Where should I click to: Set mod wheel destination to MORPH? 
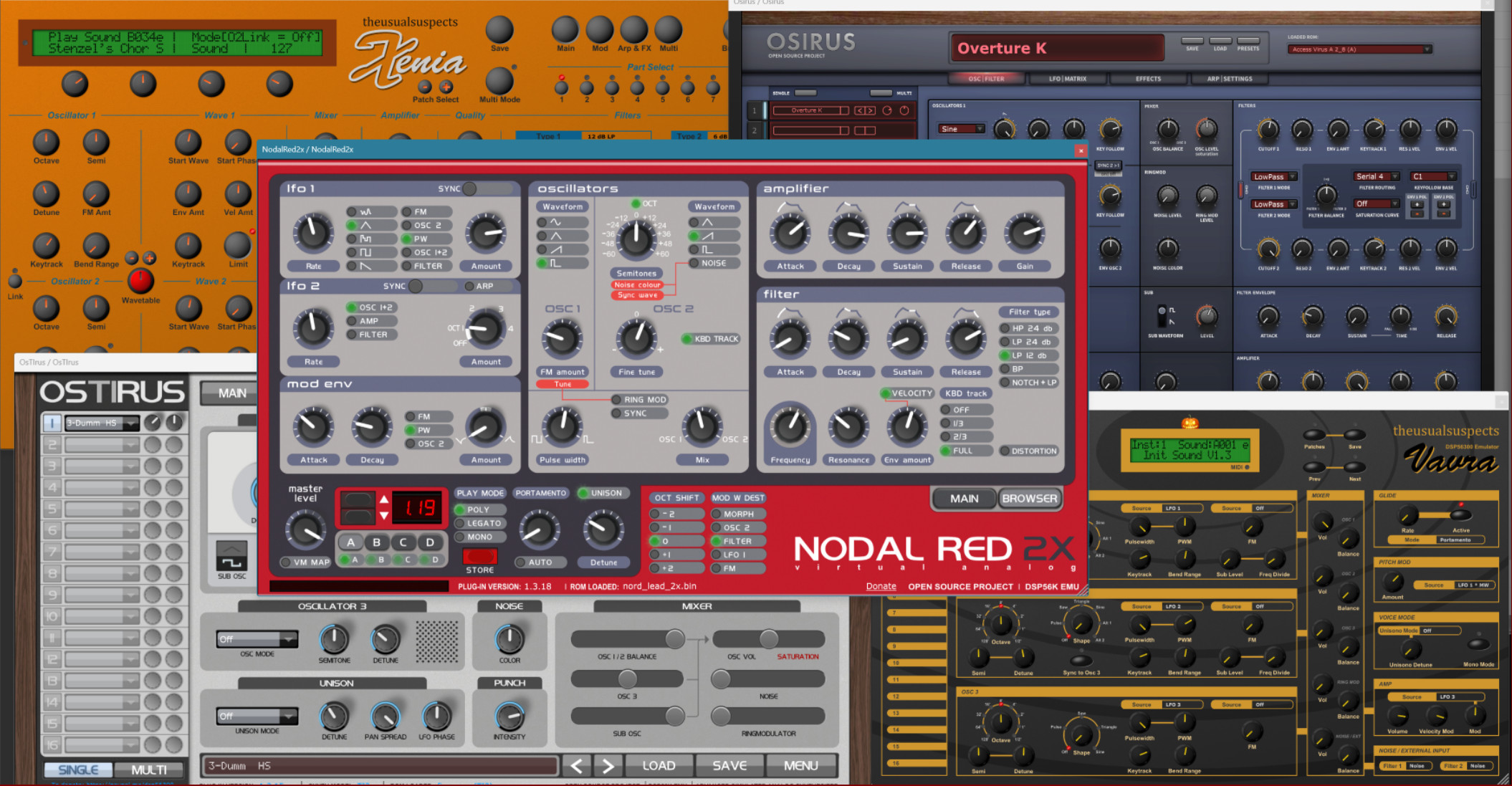click(x=737, y=514)
